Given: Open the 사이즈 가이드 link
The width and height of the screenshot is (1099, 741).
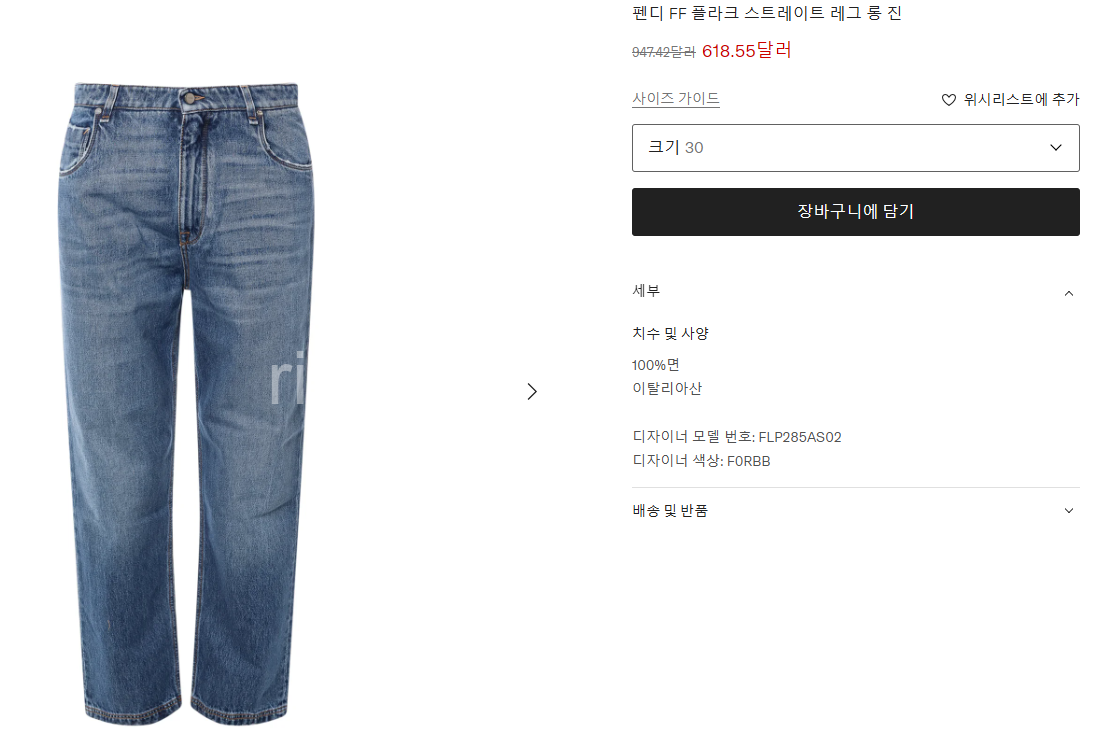Looking at the screenshot, I should tap(676, 99).
